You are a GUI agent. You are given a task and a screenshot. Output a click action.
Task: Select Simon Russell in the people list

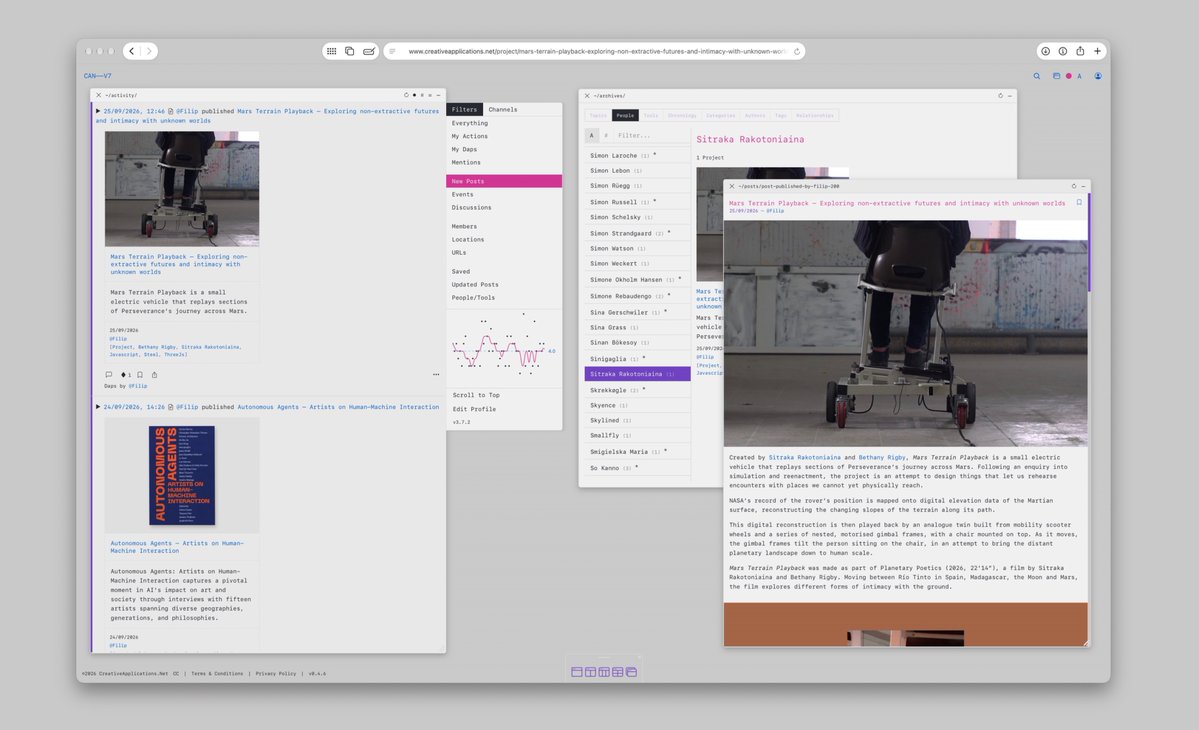(x=638, y=202)
